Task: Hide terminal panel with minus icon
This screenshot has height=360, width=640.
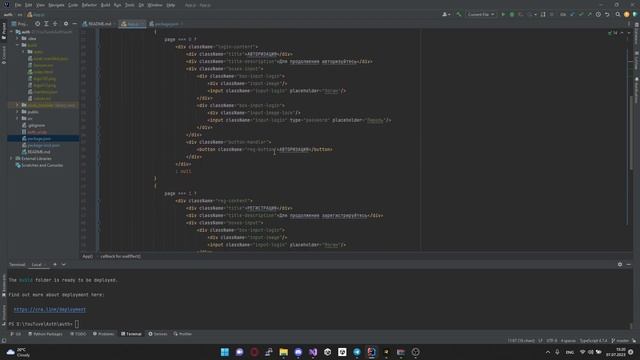Action: [629, 264]
